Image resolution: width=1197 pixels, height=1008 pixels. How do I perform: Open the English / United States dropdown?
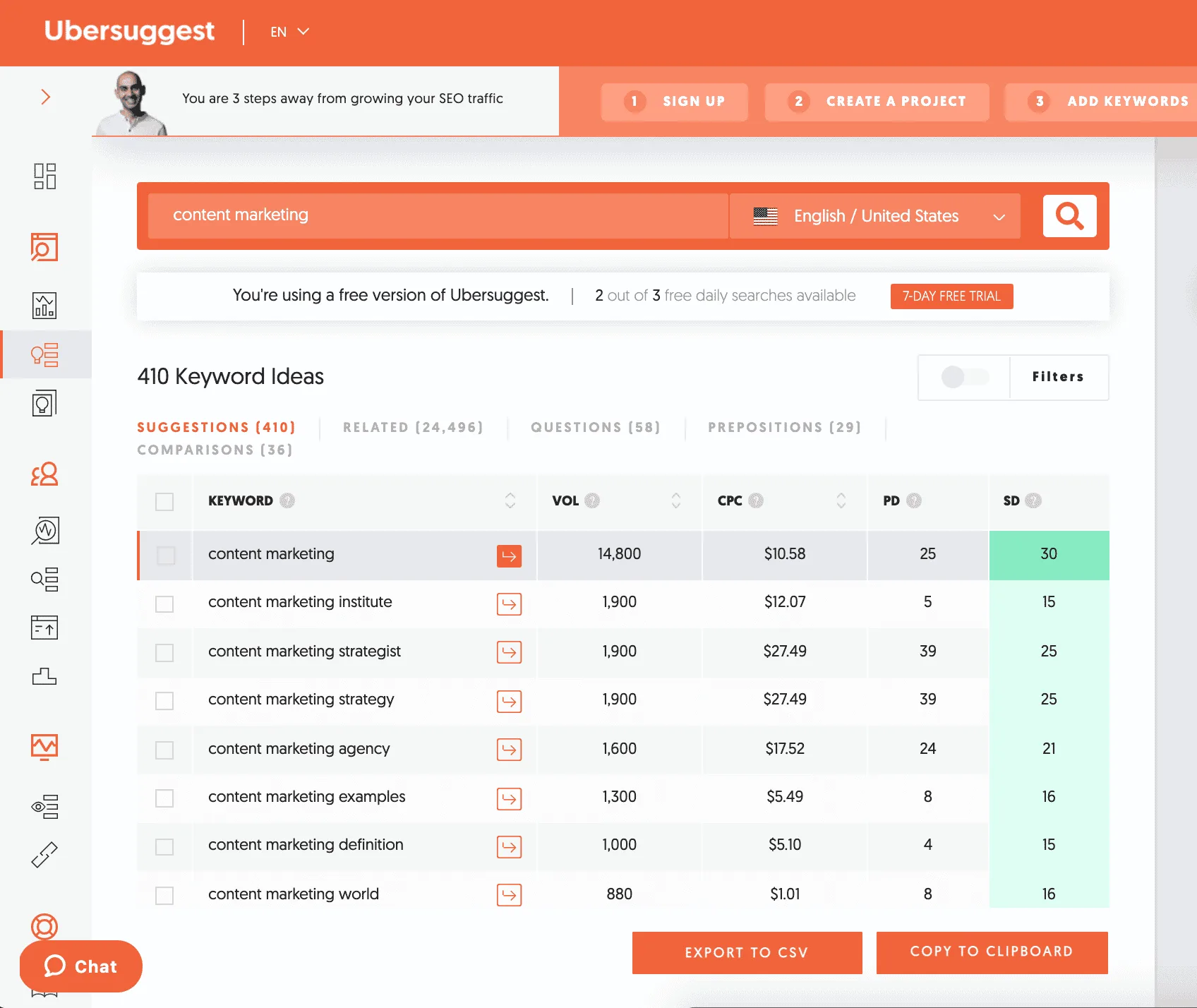(x=875, y=216)
